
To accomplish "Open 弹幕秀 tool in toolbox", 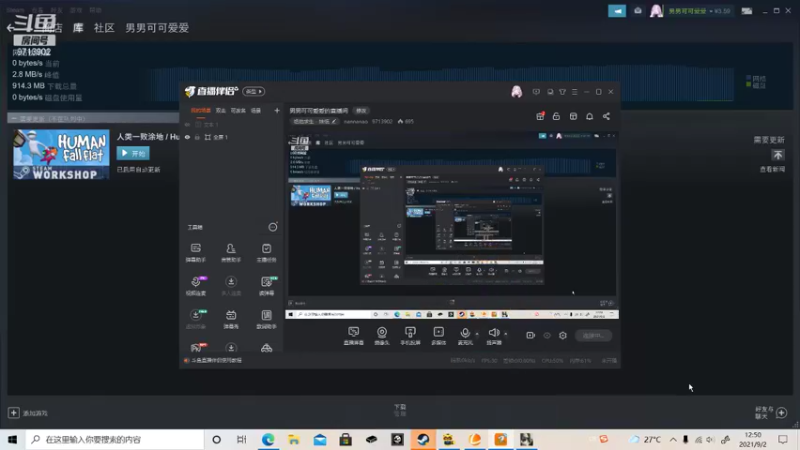I will tap(231, 319).
